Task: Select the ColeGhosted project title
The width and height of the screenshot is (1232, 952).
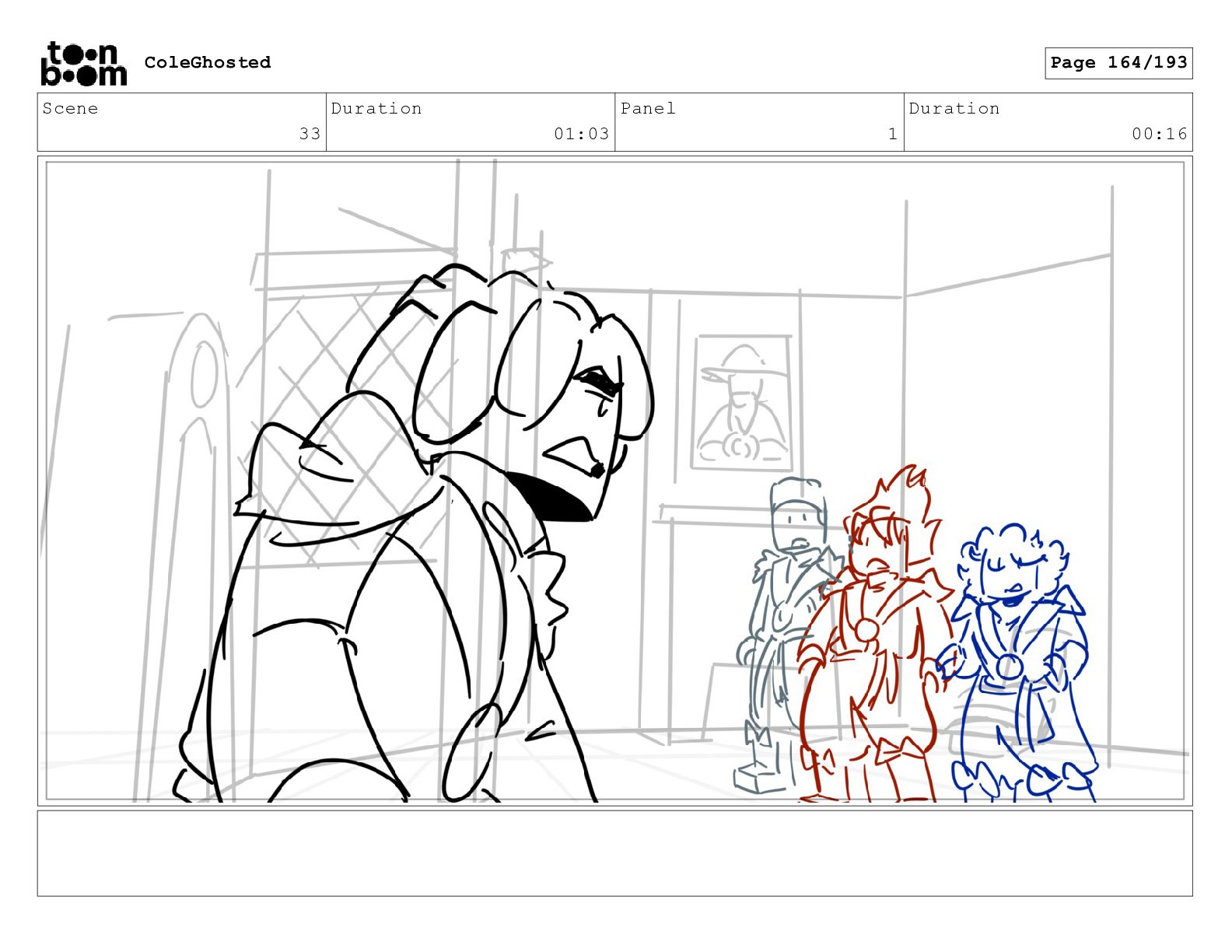Action: click(208, 62)
